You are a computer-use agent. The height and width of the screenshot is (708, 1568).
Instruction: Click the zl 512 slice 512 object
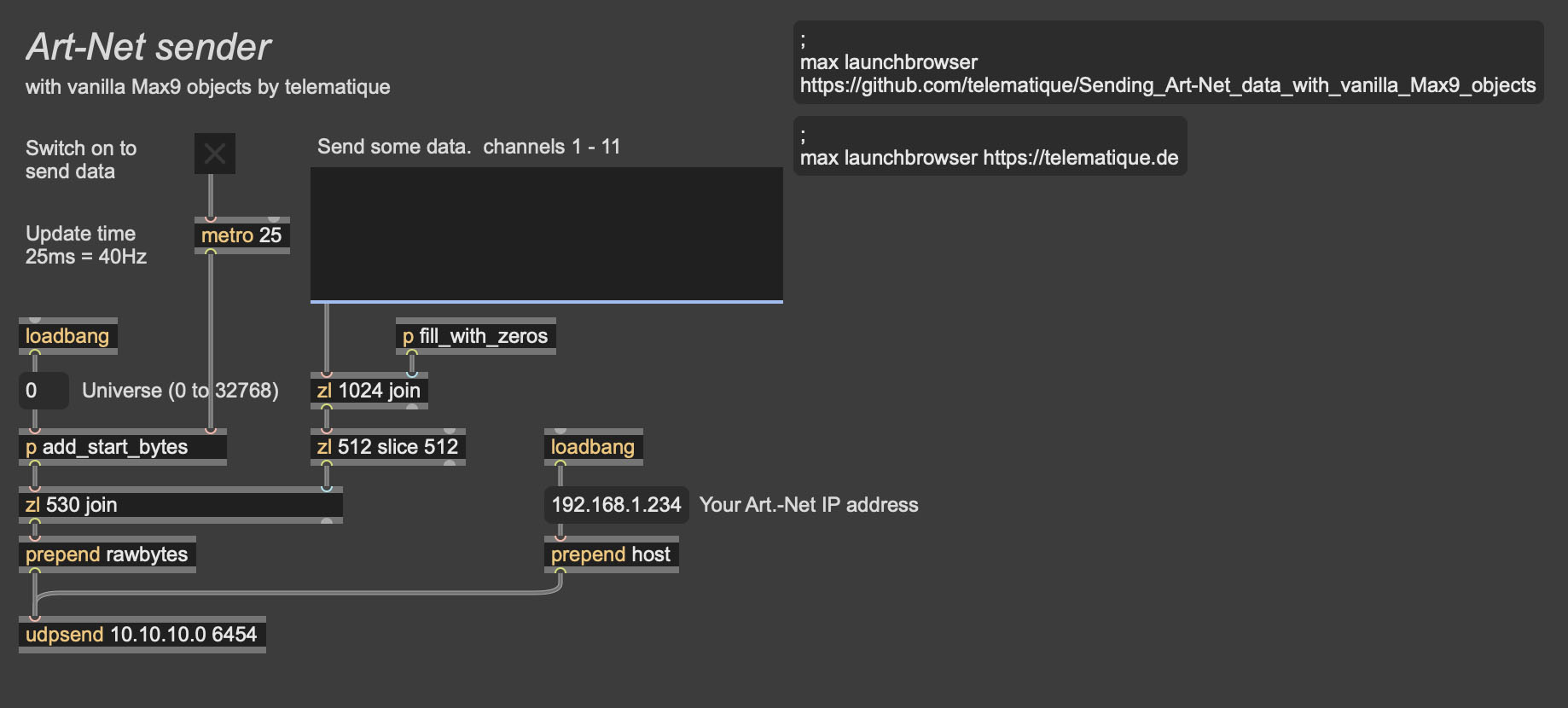click(387, 447)
